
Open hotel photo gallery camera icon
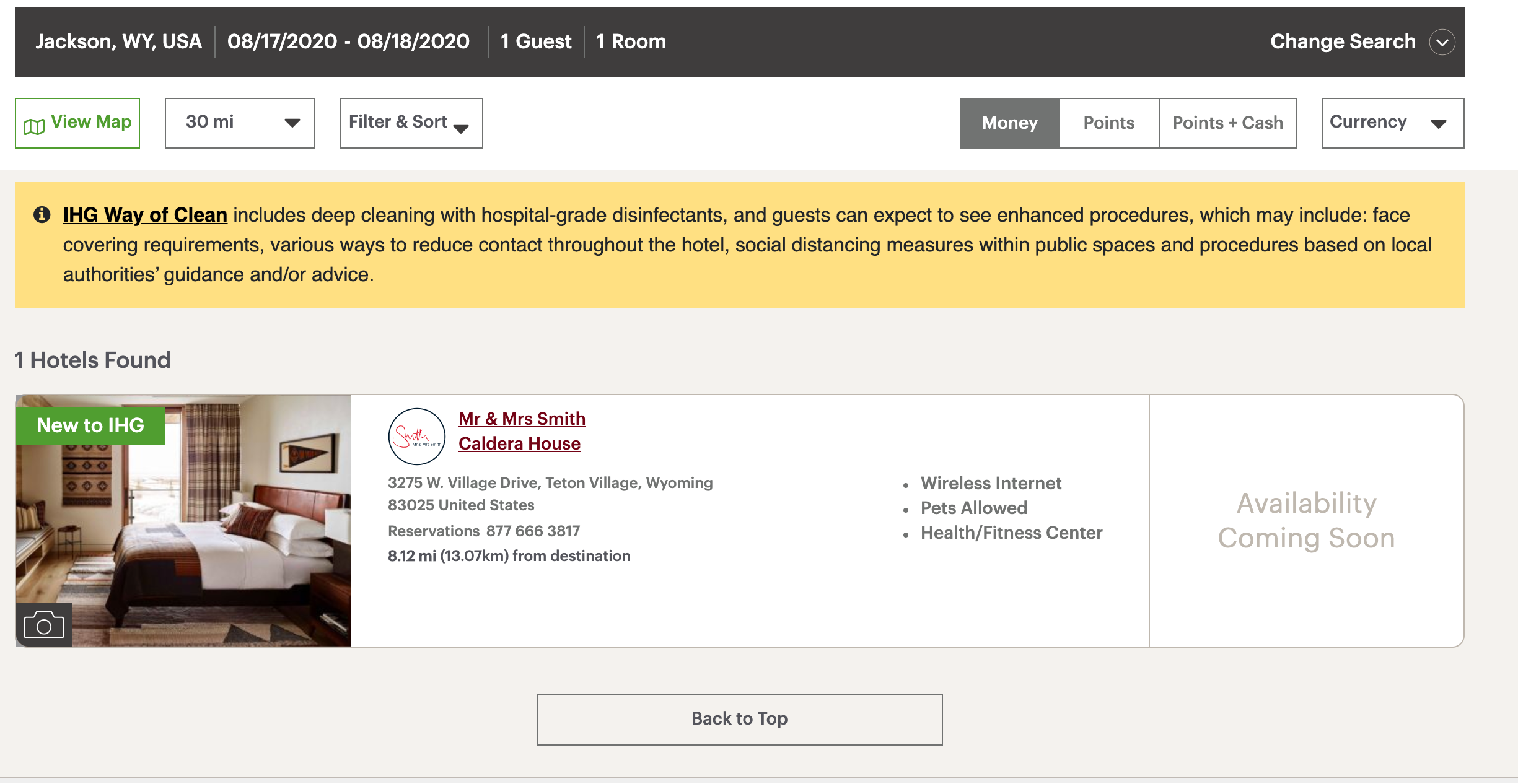point(43,625)
